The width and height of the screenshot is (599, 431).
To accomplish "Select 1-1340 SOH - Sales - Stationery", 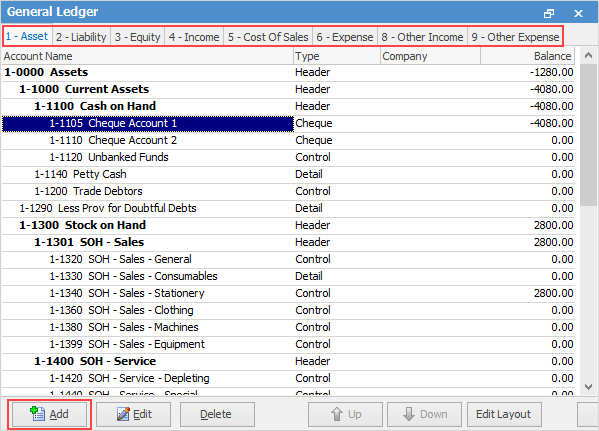I will 288,293.
